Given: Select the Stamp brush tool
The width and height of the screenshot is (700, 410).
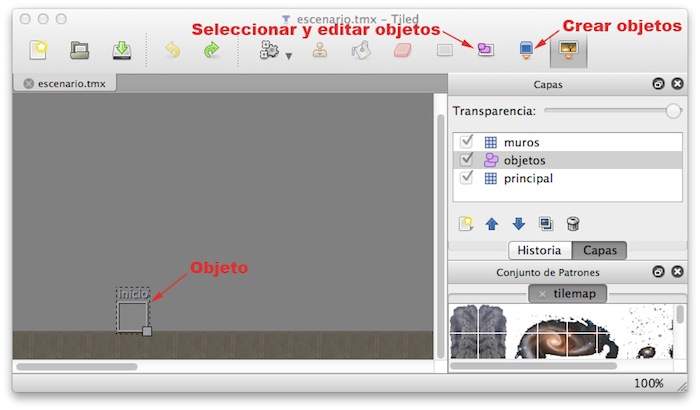Looking at the screenshot, I should pyautogui.click(x=320, y=50).
